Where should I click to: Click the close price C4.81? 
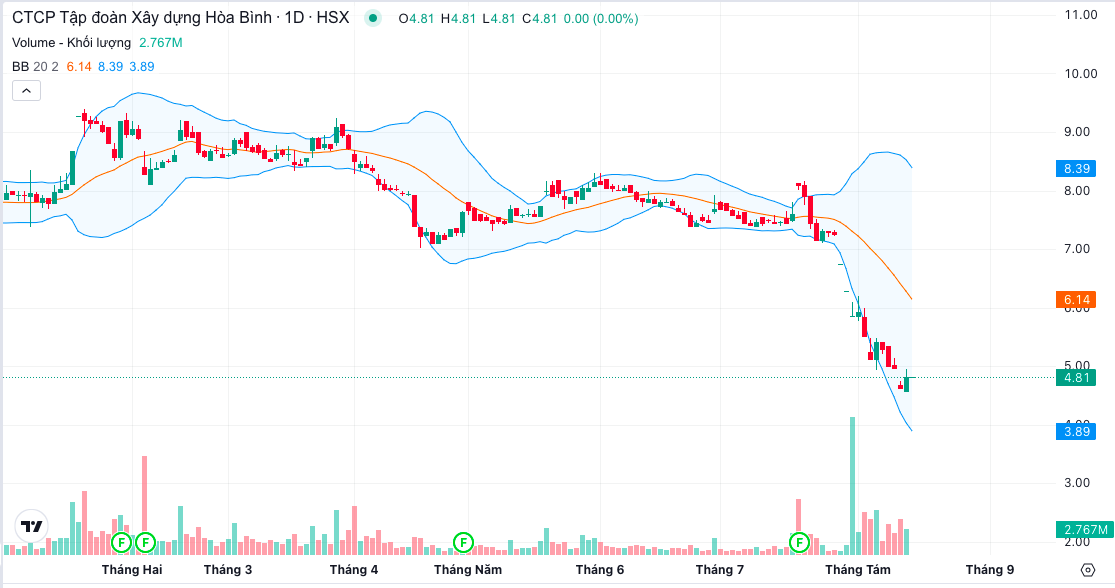coord(540,19)
